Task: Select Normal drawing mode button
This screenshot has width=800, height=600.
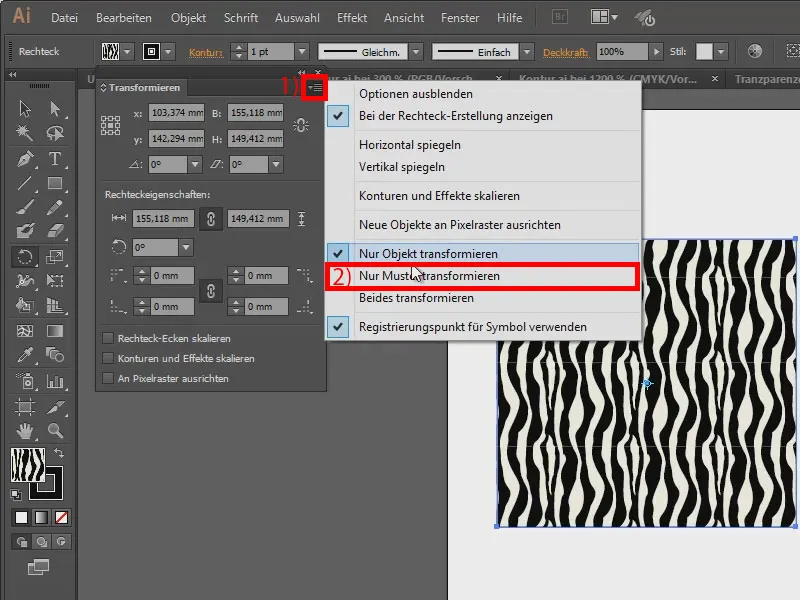Action: (21, 542)
